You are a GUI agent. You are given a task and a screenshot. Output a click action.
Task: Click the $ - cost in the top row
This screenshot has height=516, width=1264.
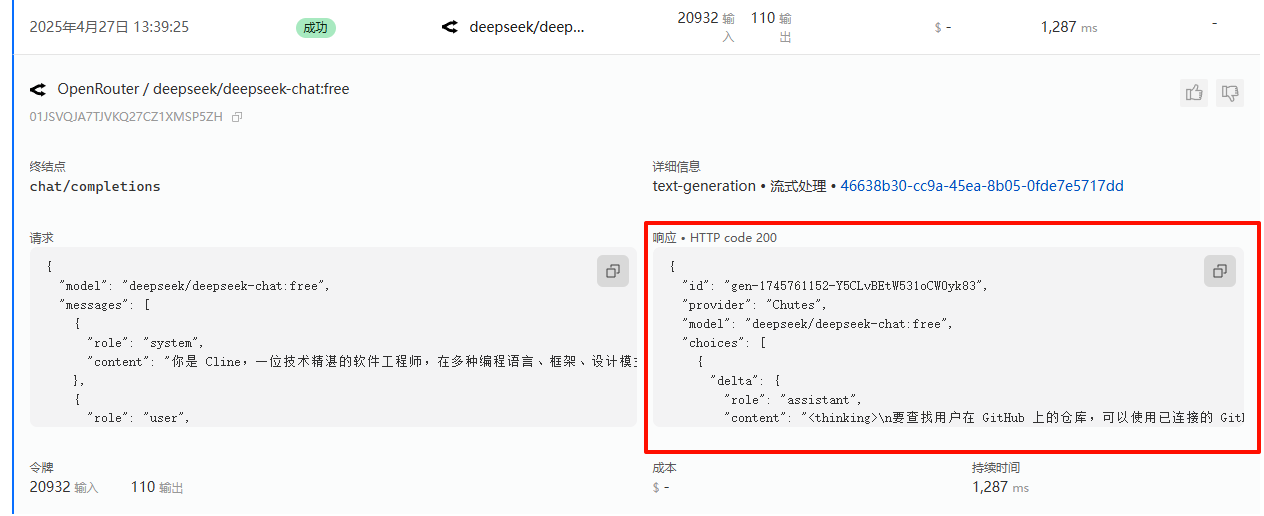(942, 27)
